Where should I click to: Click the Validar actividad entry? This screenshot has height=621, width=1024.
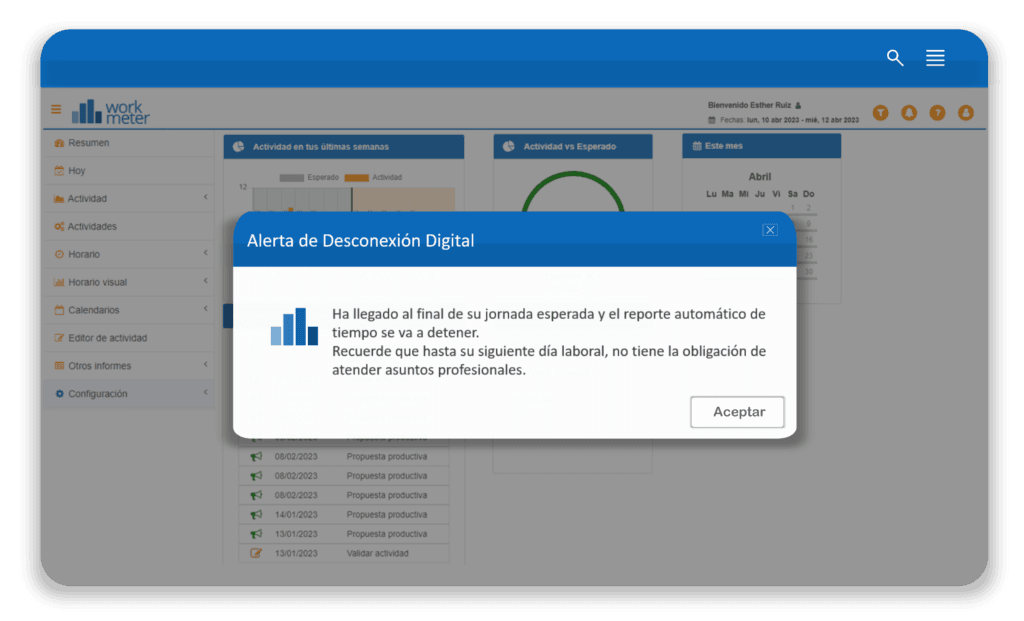pyautogui.click(x=377, y=553)
